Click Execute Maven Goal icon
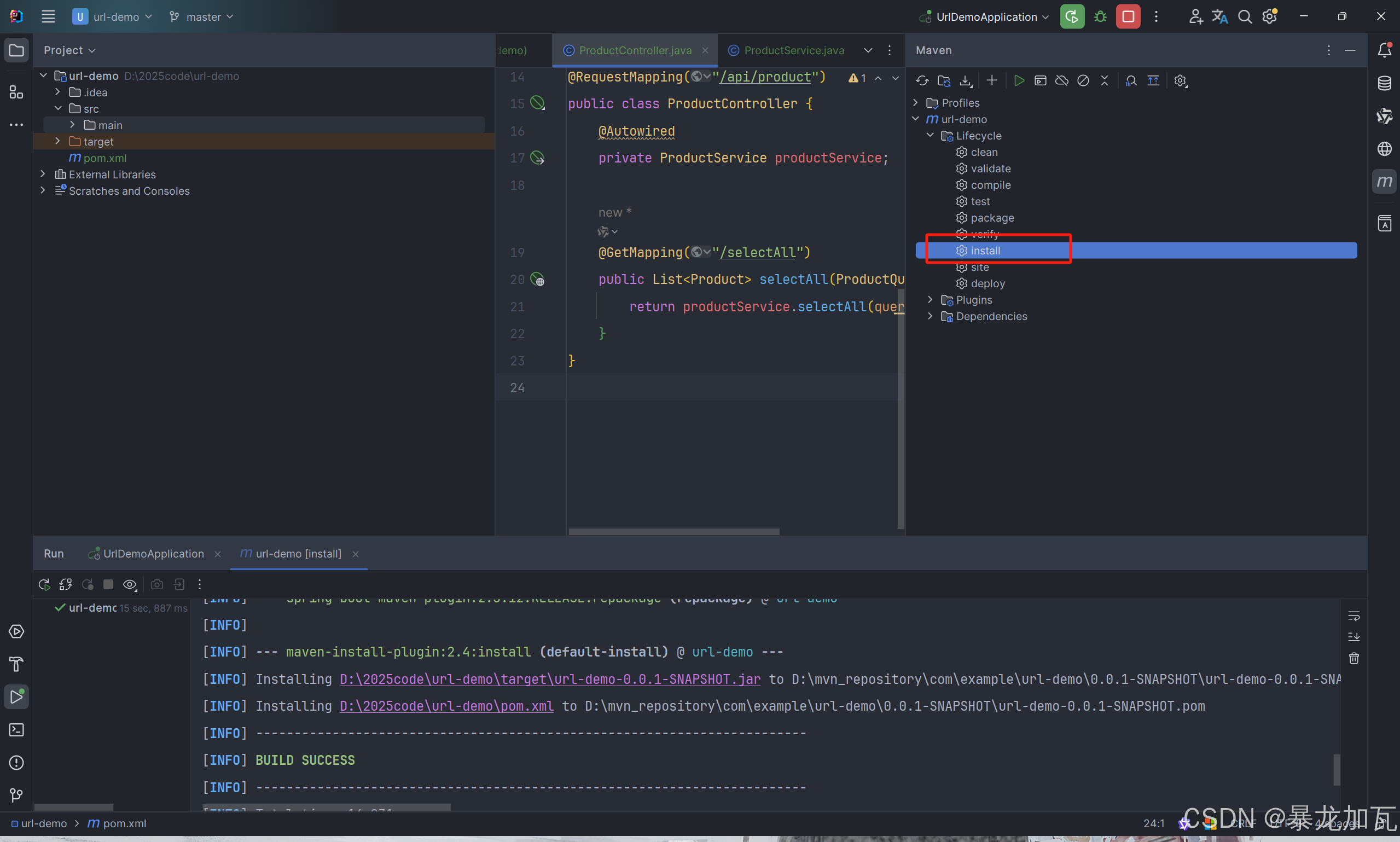The width and height of the screenshot is (1400, 842). click(1041, 80)
